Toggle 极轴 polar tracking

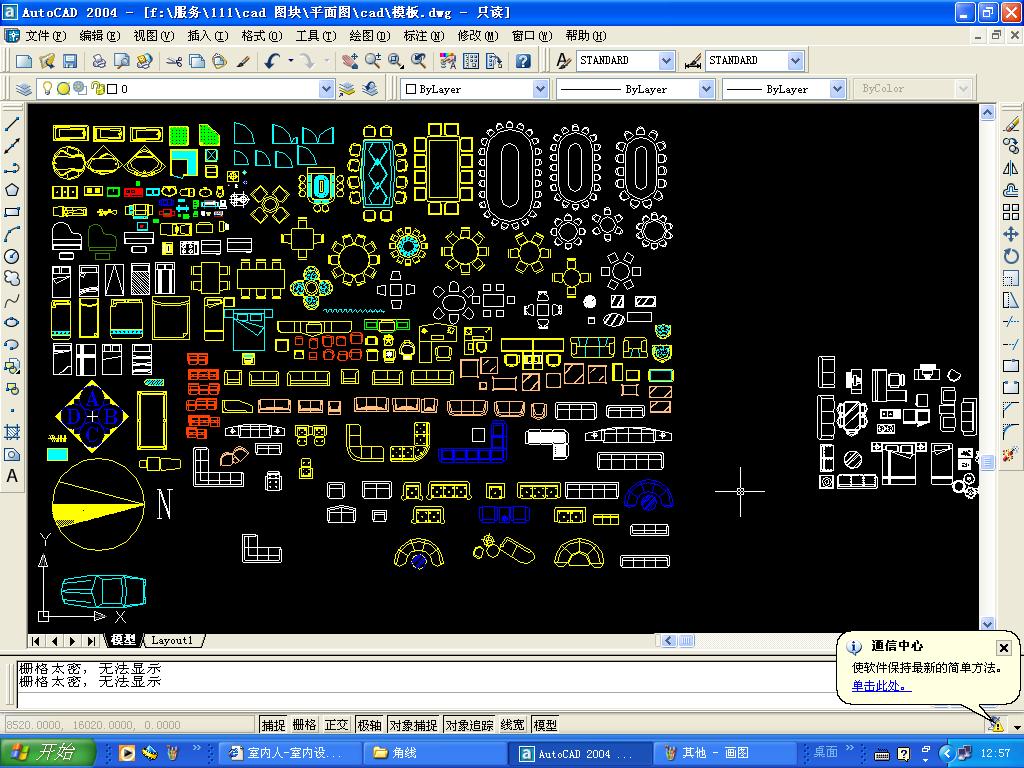[369, 725]
